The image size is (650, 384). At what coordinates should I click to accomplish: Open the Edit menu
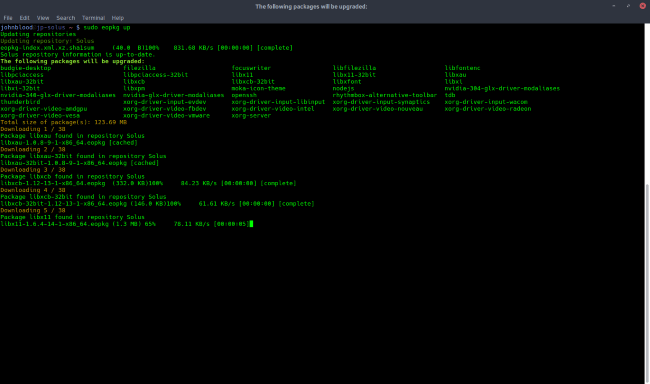24,18
